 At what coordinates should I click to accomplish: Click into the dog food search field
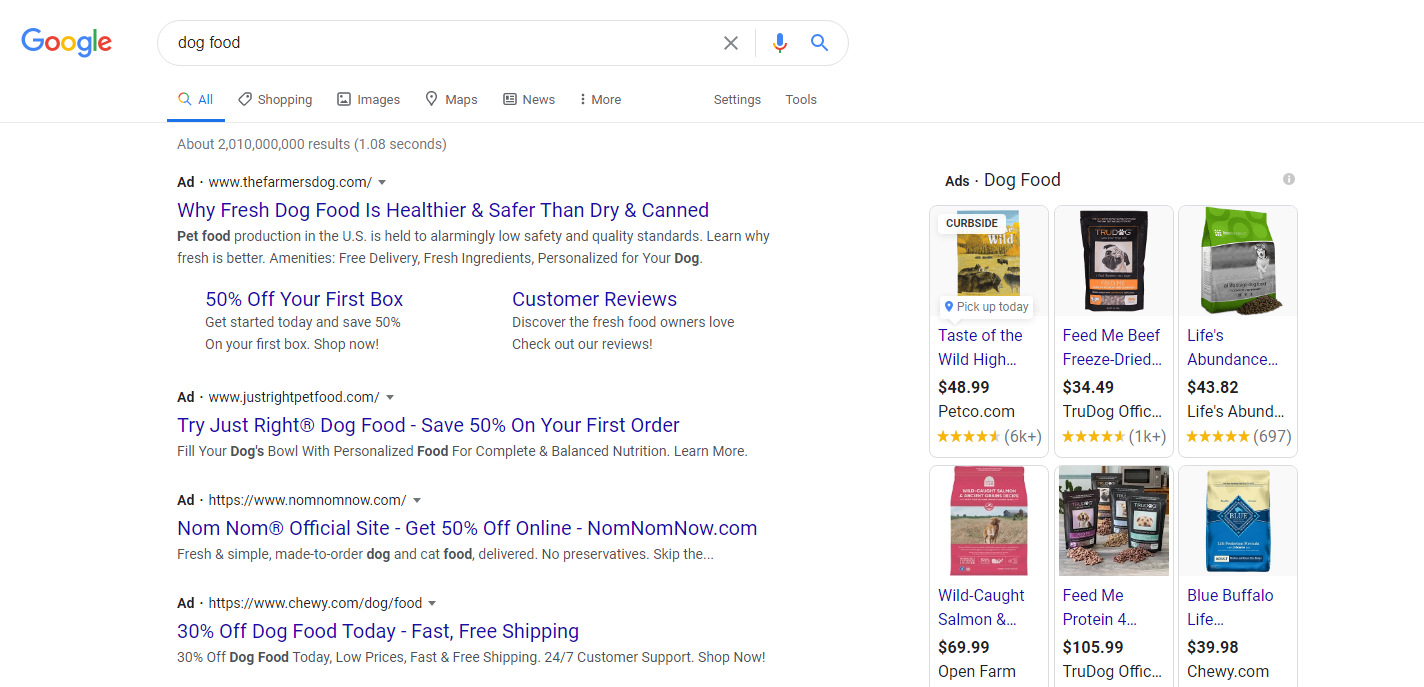pyautogui.click(x=440, y=43)
